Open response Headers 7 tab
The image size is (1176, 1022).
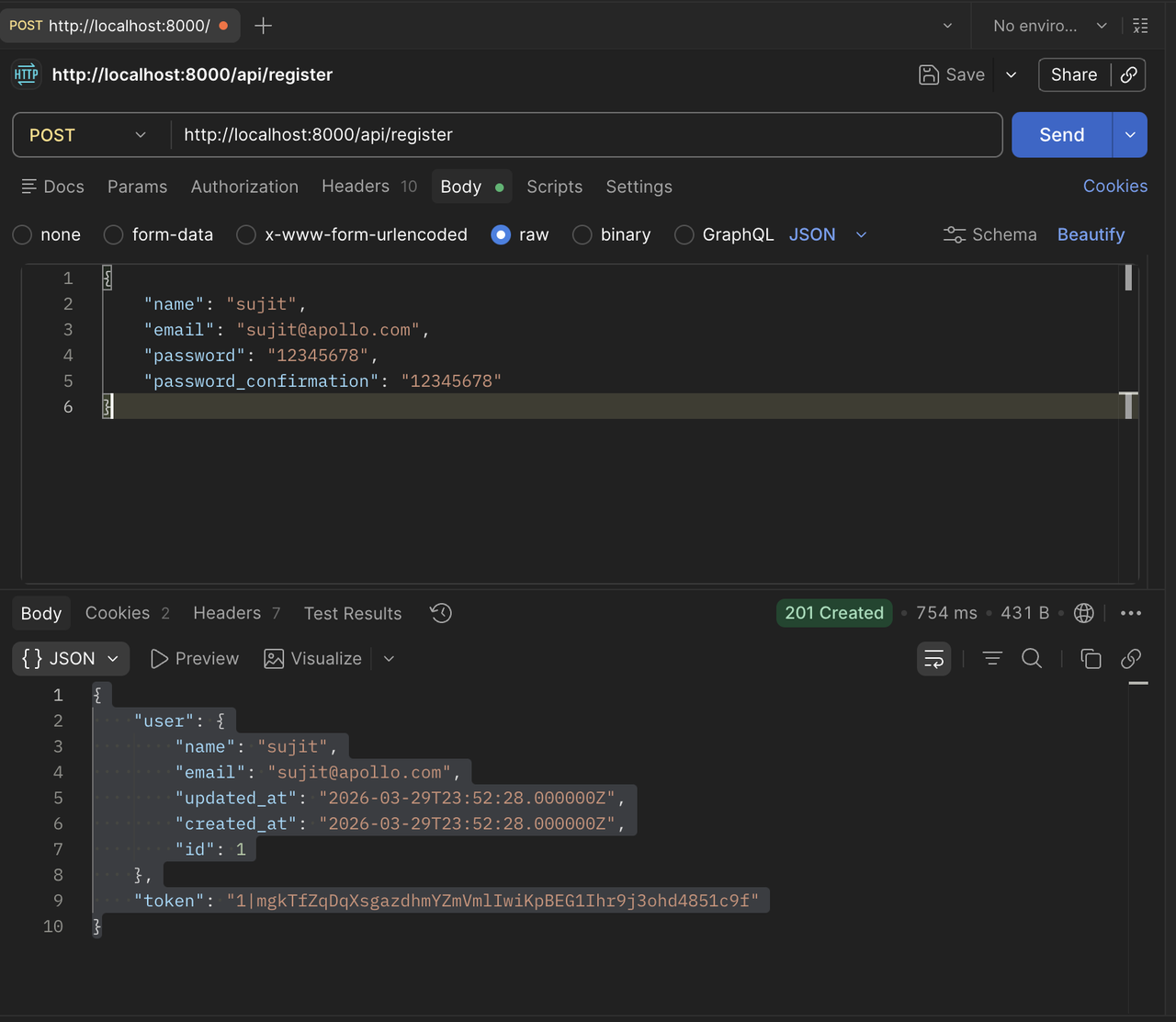click(x=237, y=613)
